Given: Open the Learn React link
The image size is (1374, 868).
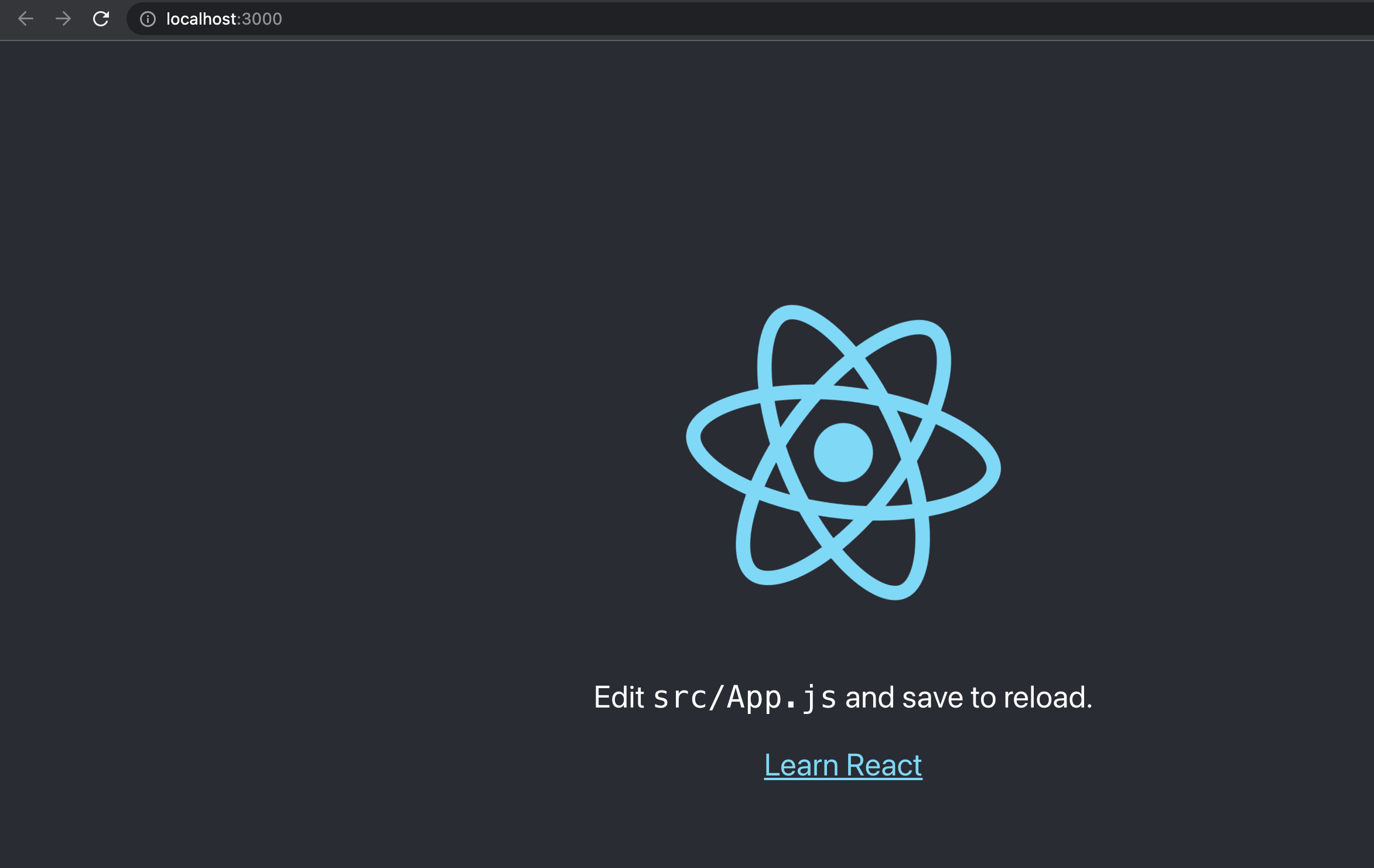Looking at the screenshot, I should pos(843,766).
